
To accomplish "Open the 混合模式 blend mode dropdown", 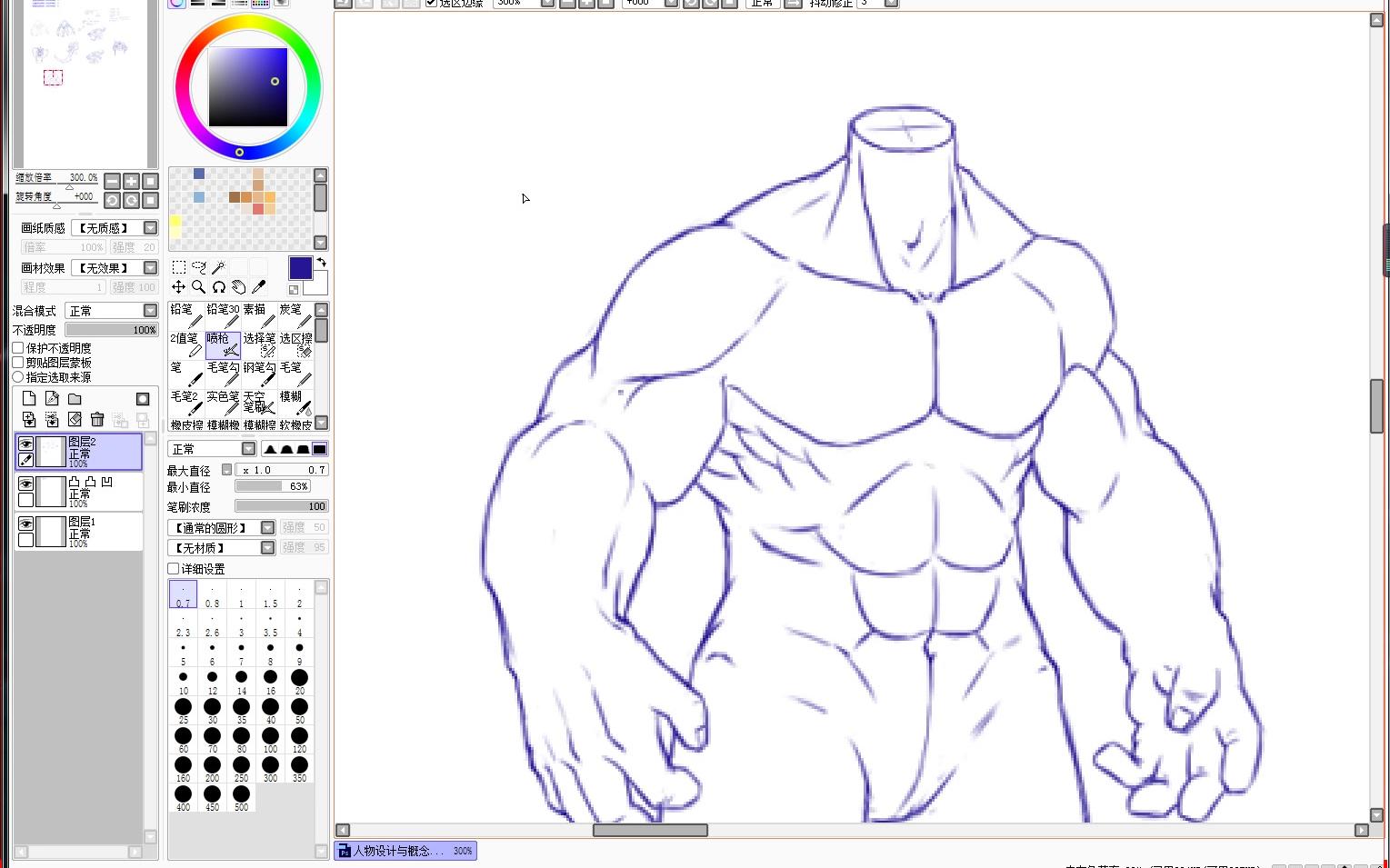I will [151, 311].
